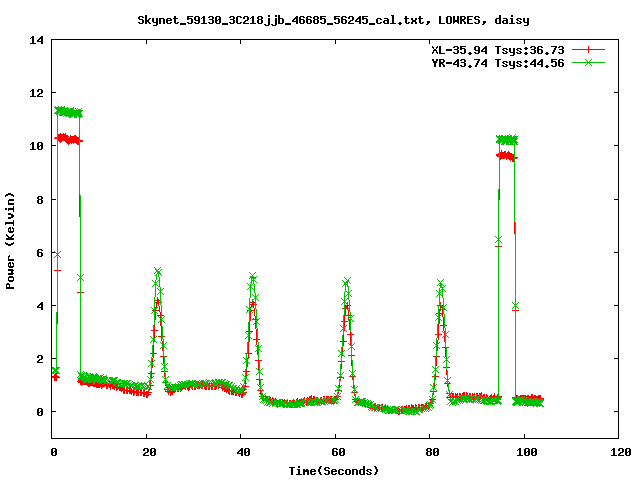Image resolution: width=640 pixels, height=480 pixels.
Task: Select the YR-43.74 Tsys:44.56 legend entry
Action: (498, 63)
